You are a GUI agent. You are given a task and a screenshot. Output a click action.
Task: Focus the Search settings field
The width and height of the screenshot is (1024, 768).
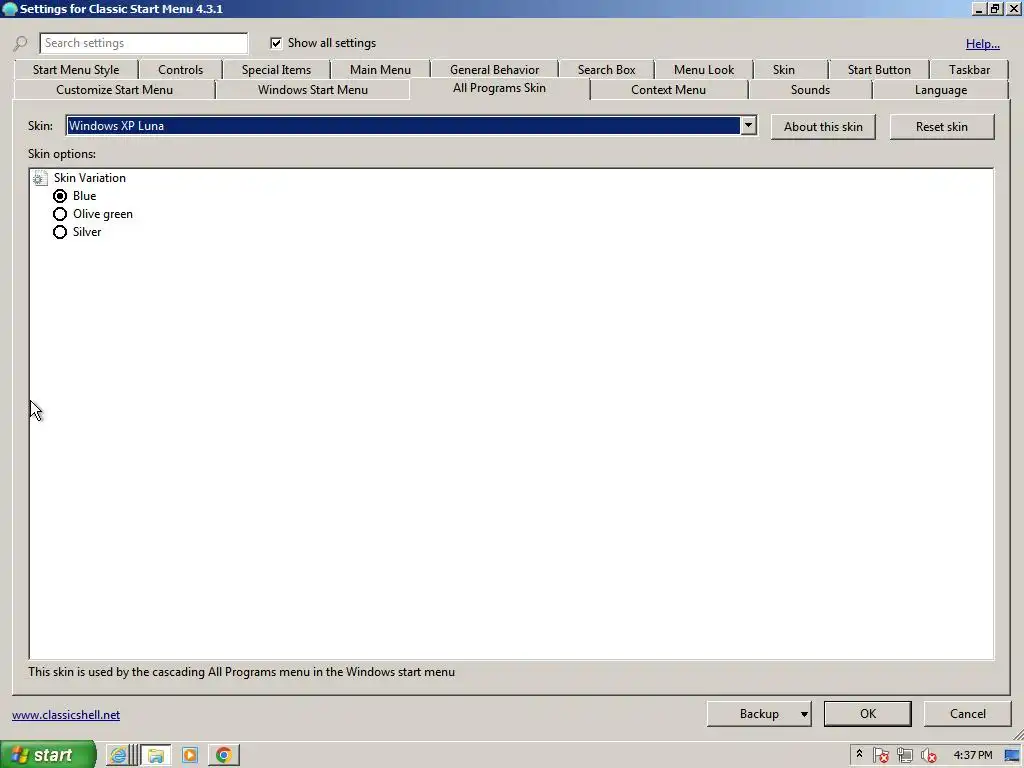144,43
